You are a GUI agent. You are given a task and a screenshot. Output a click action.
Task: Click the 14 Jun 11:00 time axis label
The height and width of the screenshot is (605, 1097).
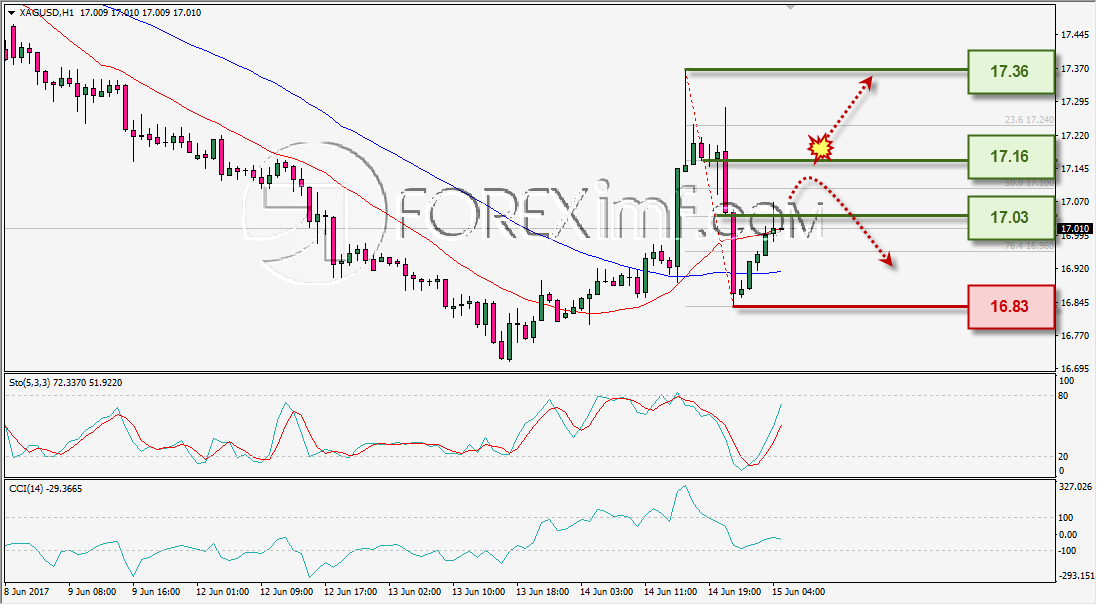point(670,592)
